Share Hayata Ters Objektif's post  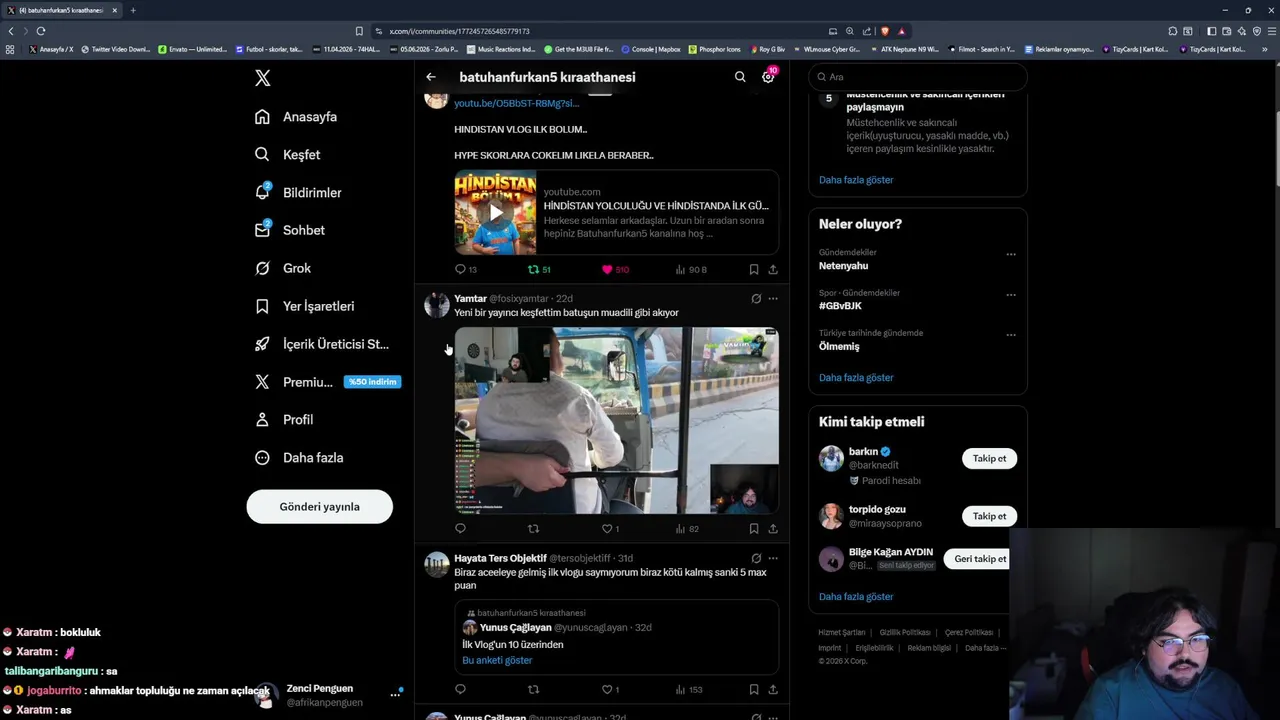tap(773, 689)
